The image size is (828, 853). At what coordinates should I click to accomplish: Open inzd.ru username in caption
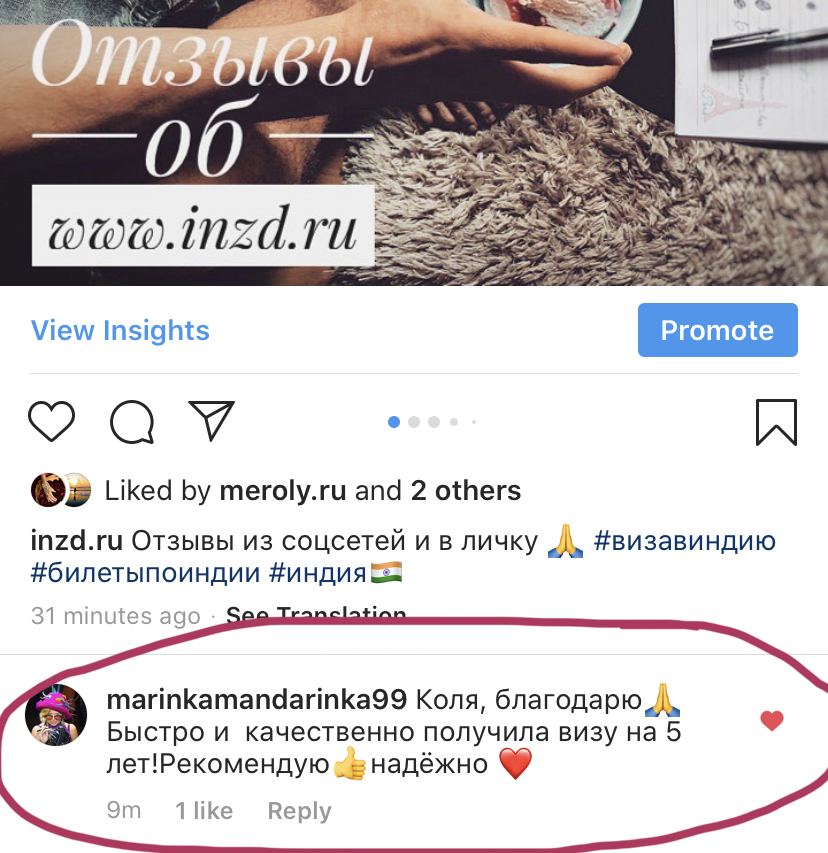point(77,541)
